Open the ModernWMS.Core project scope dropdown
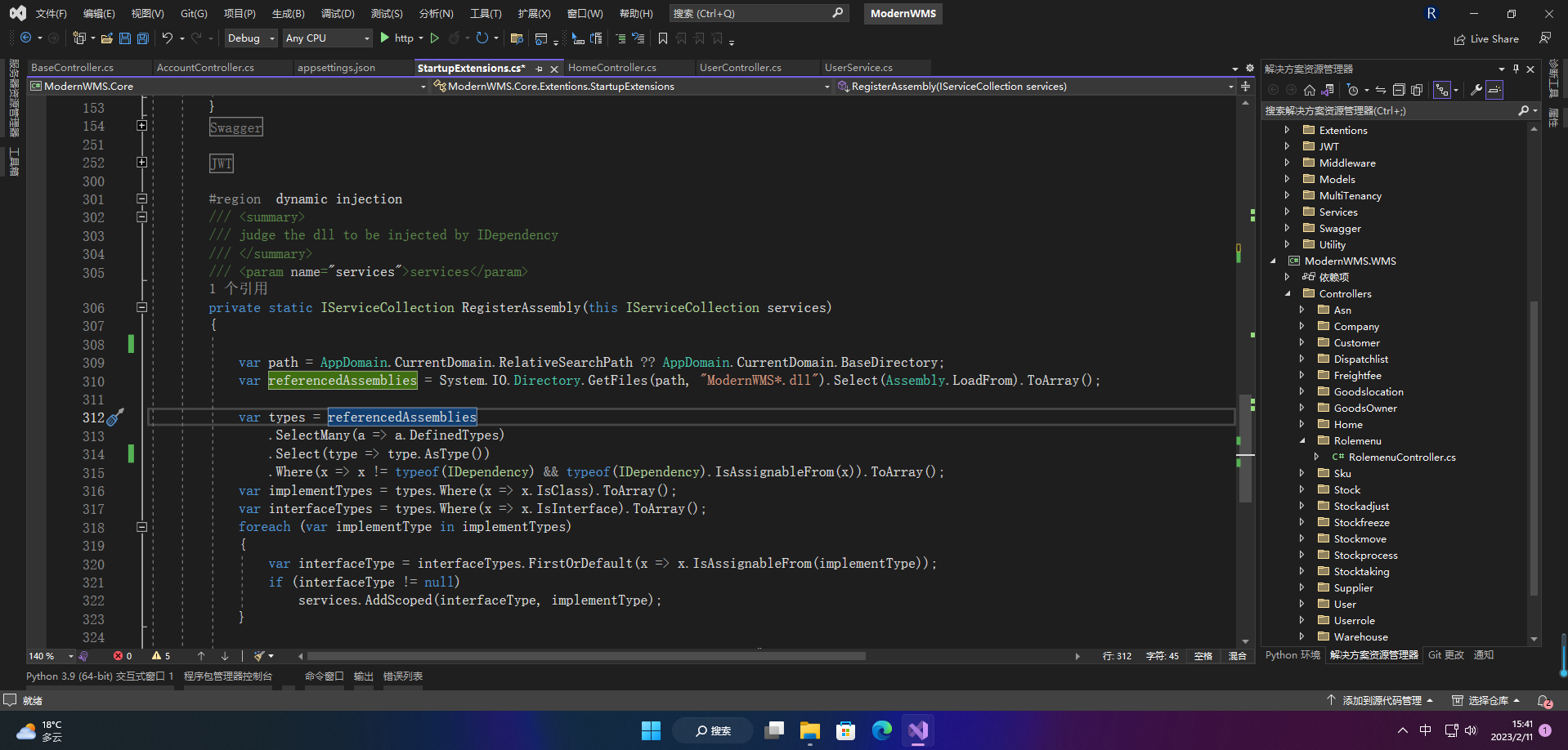This screenshot has width=1568, height=750. point(228,87)
